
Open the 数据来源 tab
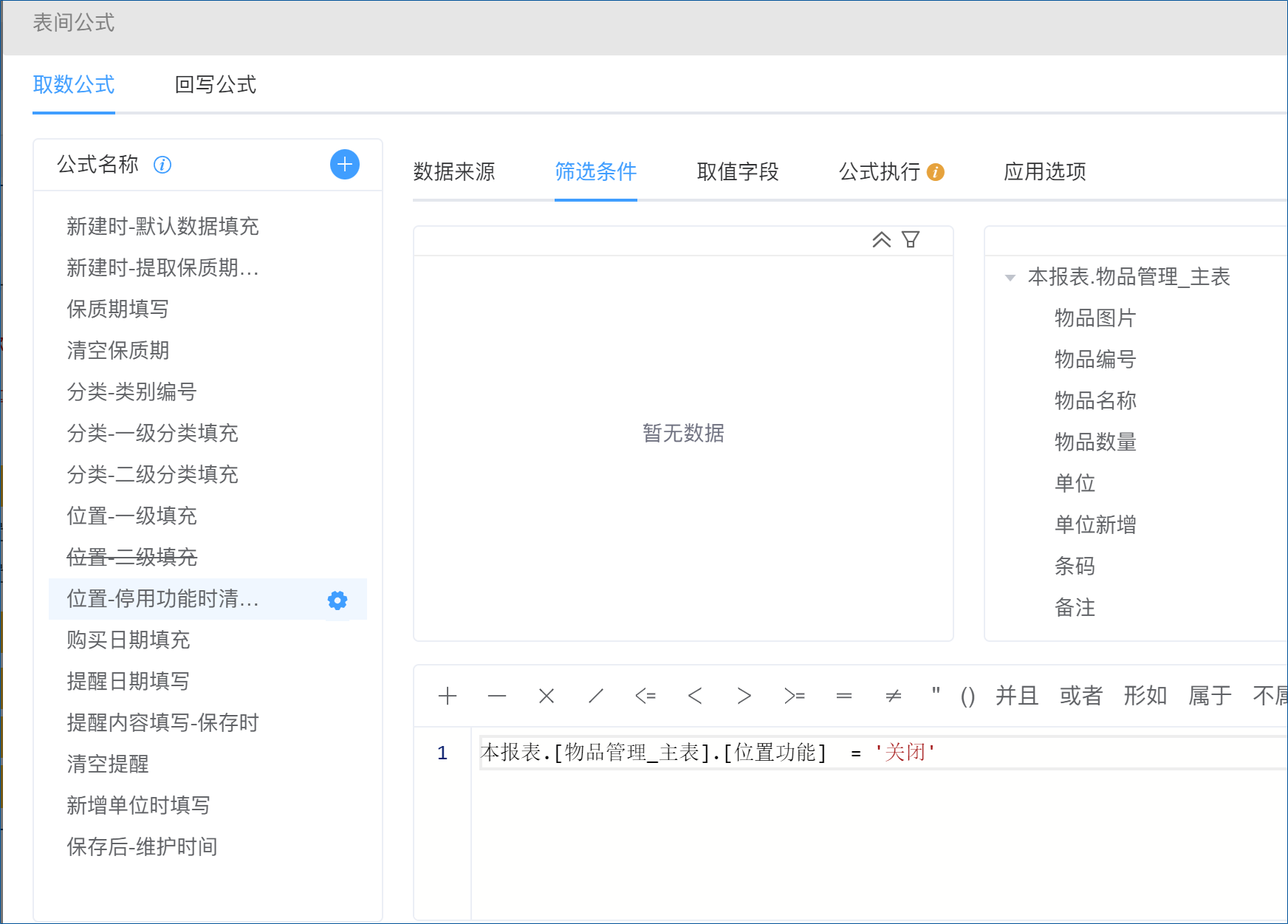(x=454, y=171)
